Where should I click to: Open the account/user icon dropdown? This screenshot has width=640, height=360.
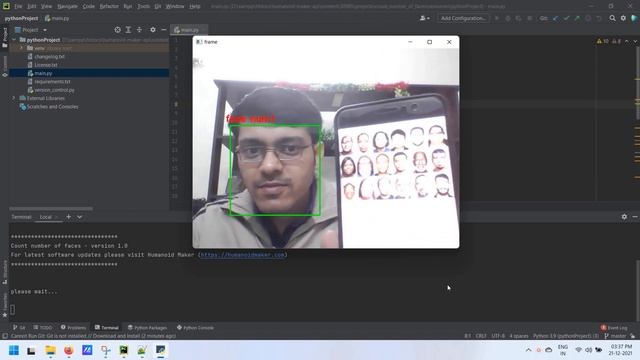coord(424,18)
